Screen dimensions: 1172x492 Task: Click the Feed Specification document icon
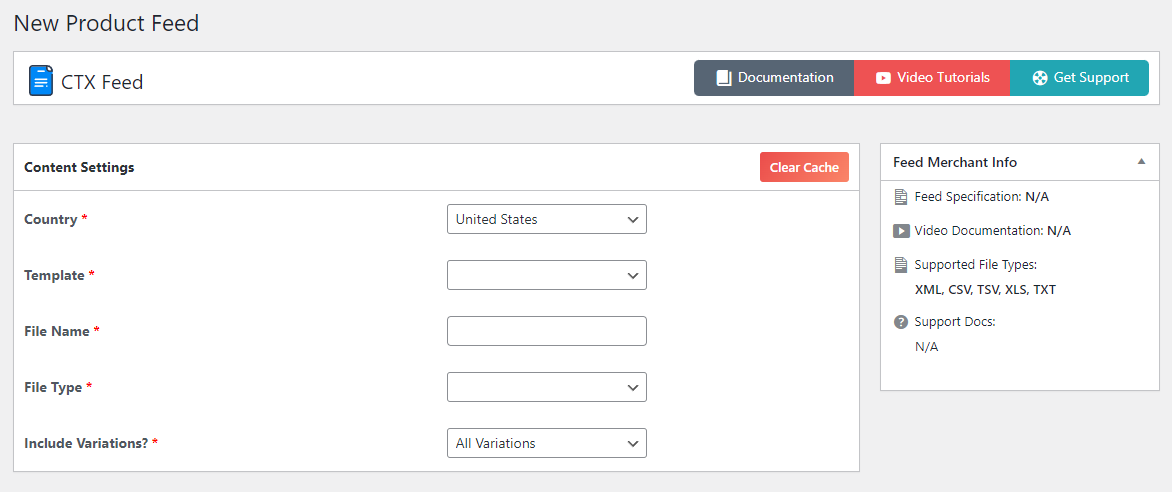tap(901, 197)
